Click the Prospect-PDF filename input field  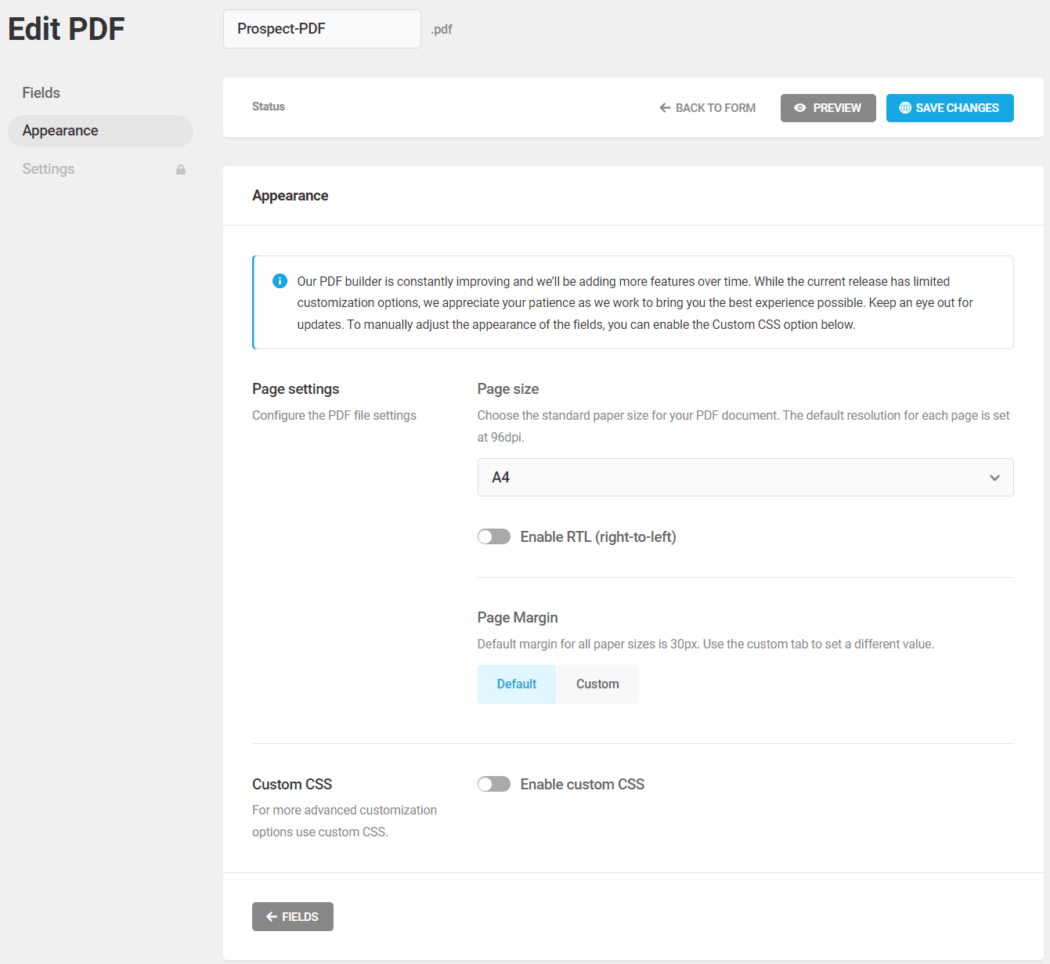321,29
